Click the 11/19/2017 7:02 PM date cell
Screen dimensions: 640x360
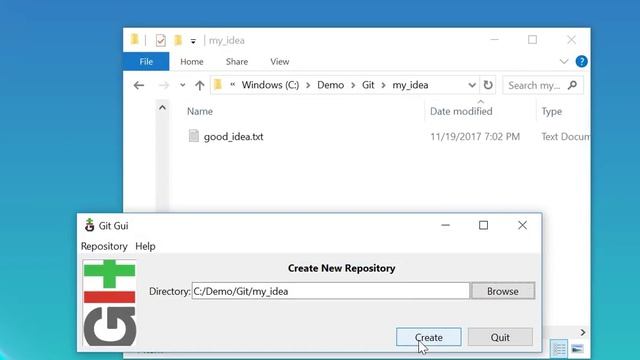point(475,136)
